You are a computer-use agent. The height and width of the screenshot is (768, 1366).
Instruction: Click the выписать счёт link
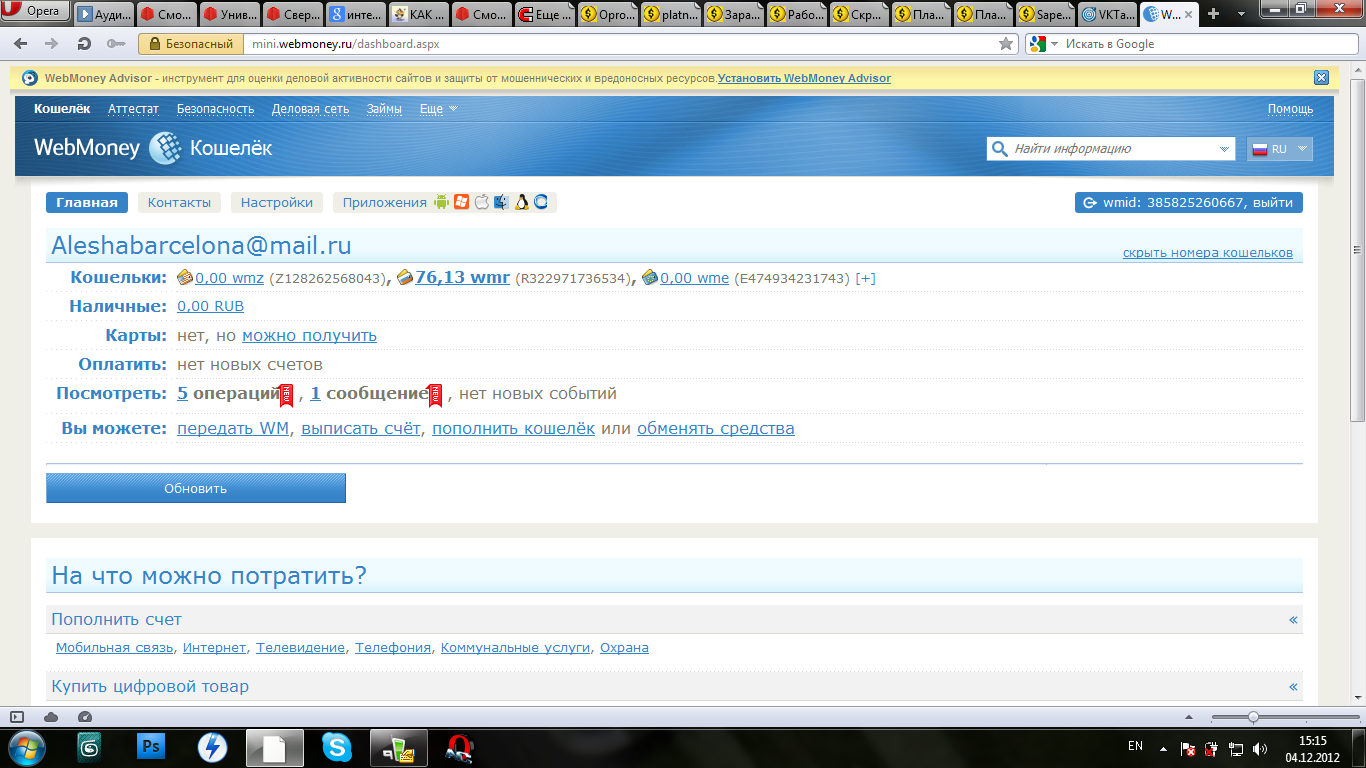tap(362, 429)
